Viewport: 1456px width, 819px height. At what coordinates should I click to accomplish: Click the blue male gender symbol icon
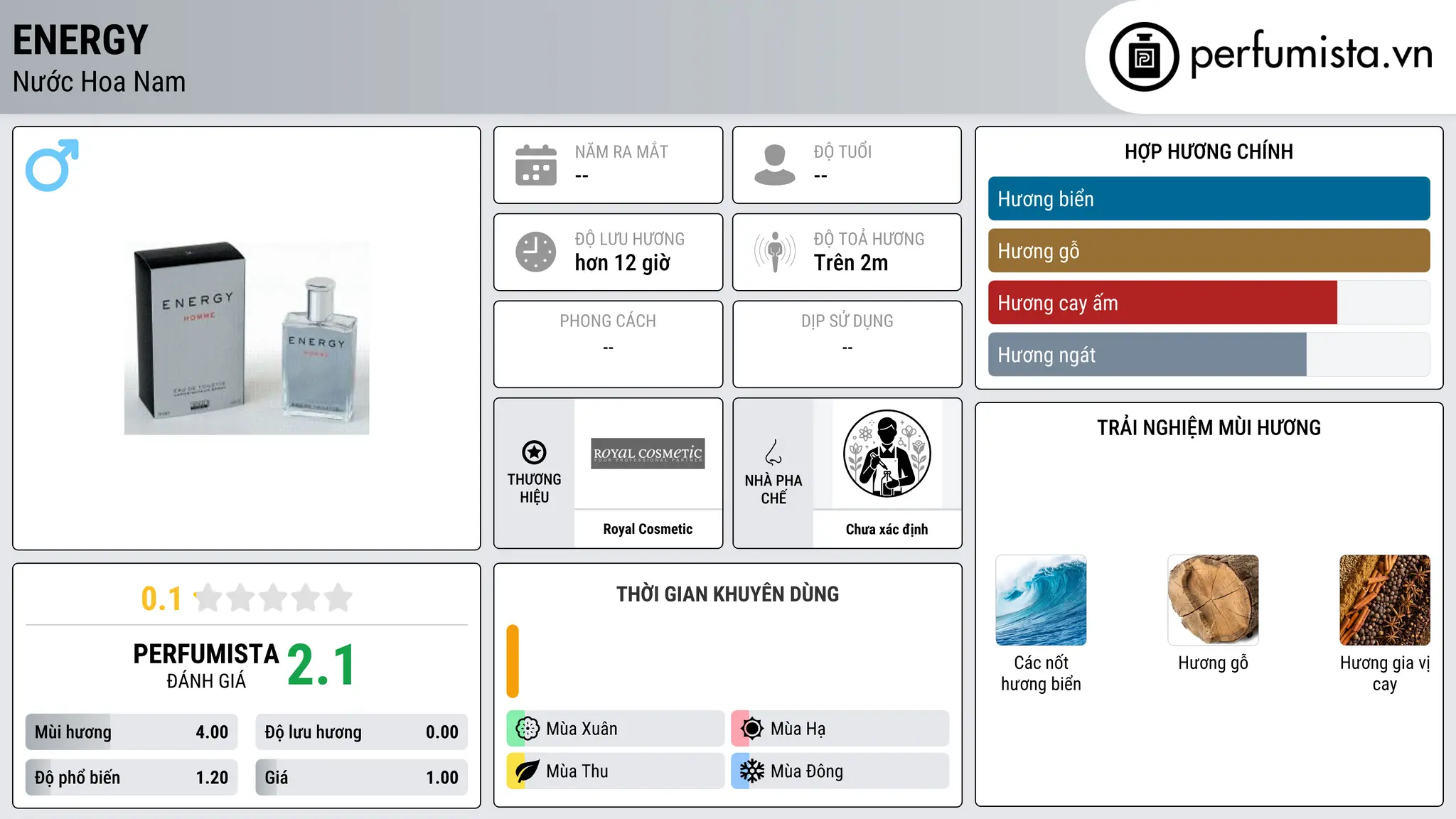point(52,165)
